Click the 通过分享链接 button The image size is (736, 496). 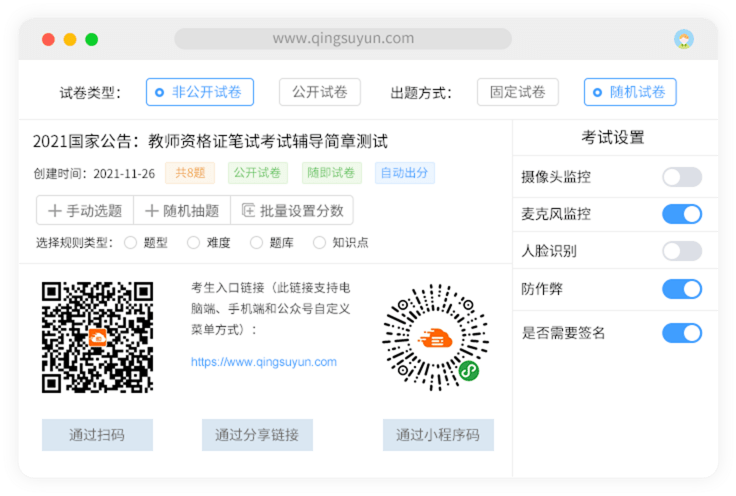pos(257,435)
